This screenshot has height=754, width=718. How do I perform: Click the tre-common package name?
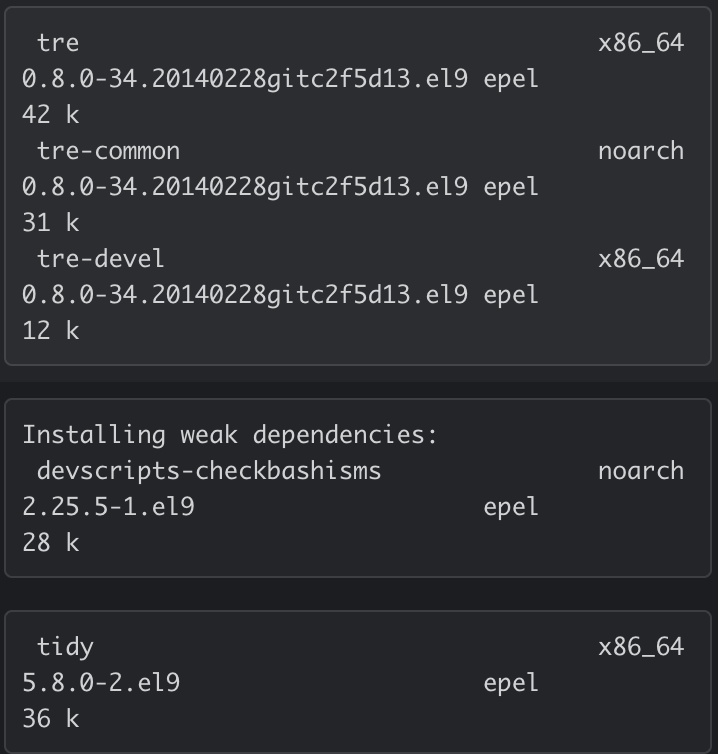108,151
